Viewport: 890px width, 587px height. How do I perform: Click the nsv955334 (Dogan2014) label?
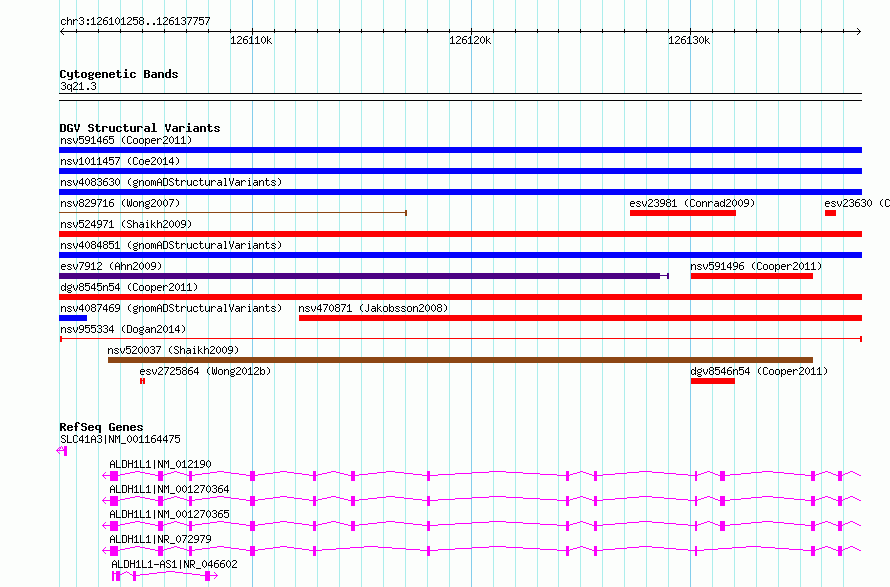pyautogui.click(x=123, y=329)
